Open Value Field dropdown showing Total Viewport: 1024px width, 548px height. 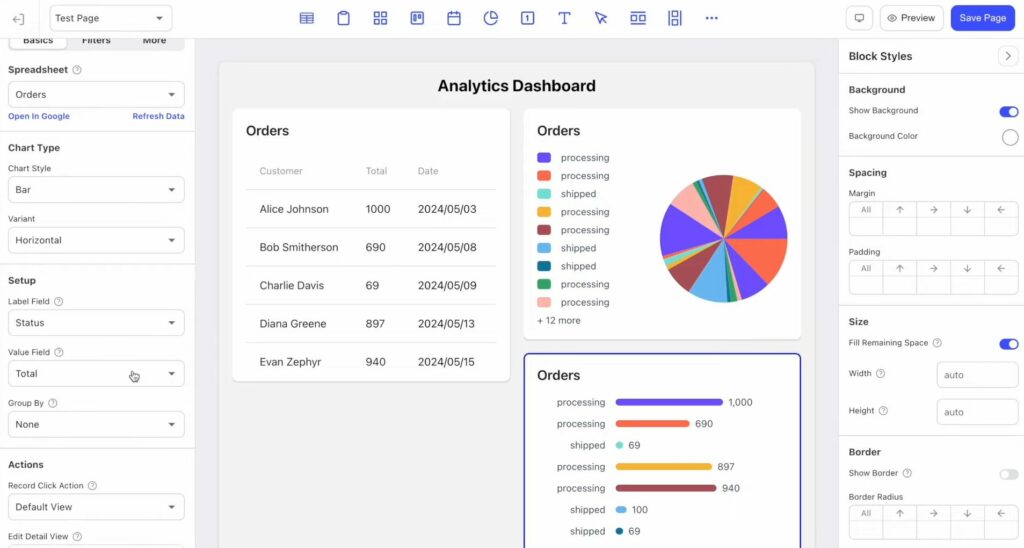point(96,374)
